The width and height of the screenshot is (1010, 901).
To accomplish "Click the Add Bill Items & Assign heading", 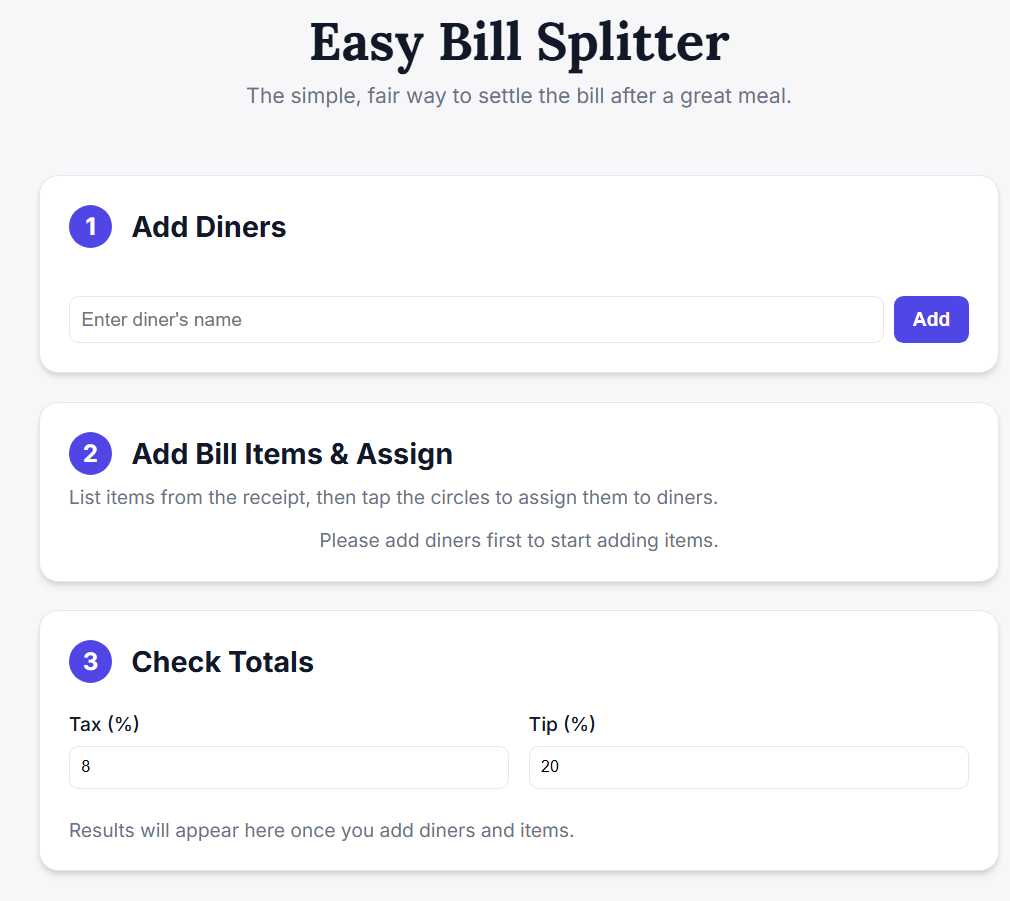I will (x=291, y=453).
